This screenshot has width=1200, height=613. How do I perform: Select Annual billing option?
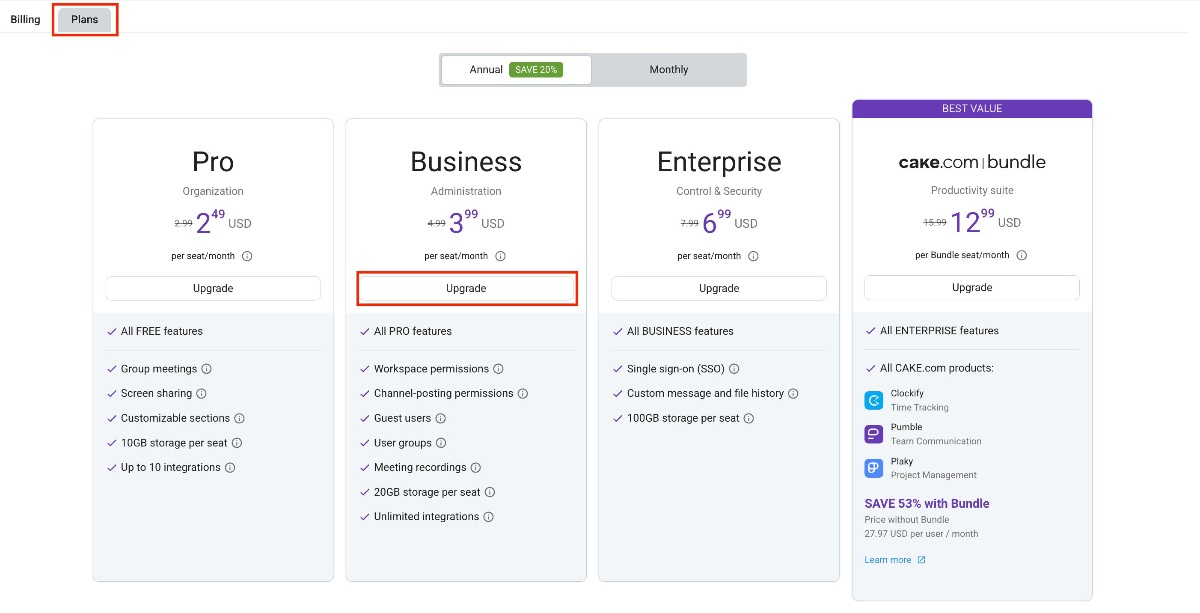(x=516, y=70)
